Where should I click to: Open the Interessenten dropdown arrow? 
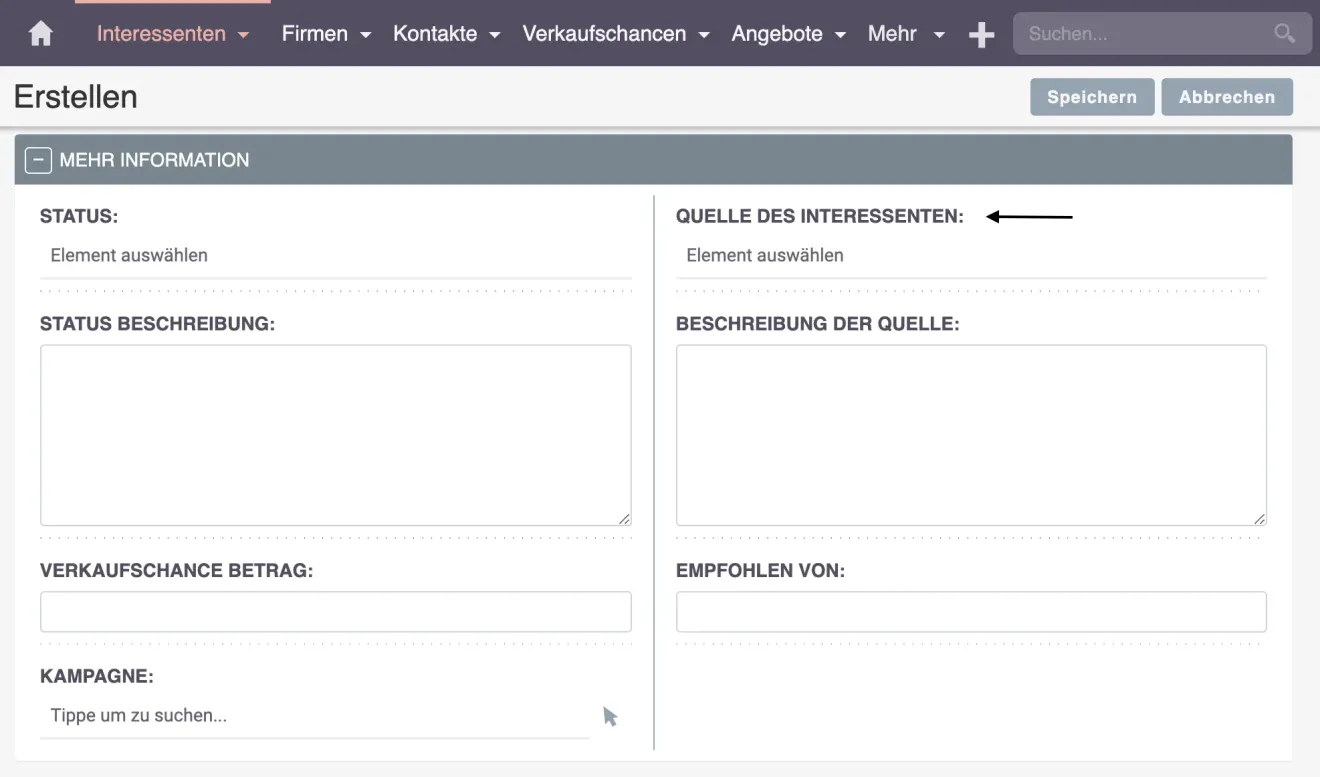243,33
